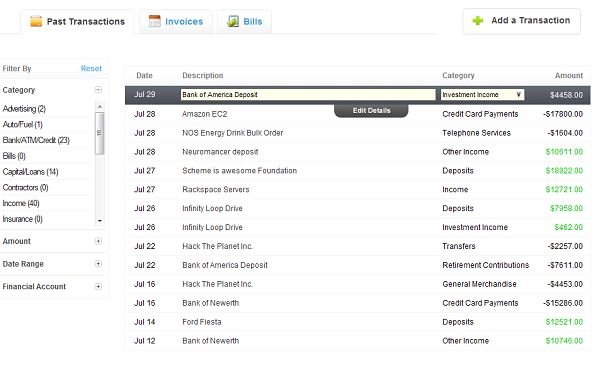Filter by Bills (0) category

tap(14, 156)
